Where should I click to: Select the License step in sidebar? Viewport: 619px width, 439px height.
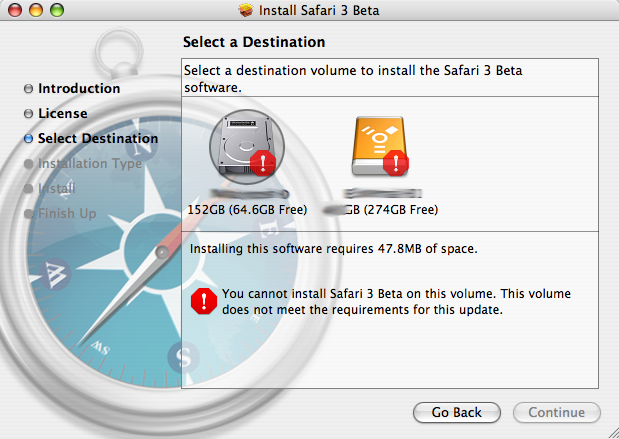click(x=56, y=114)
